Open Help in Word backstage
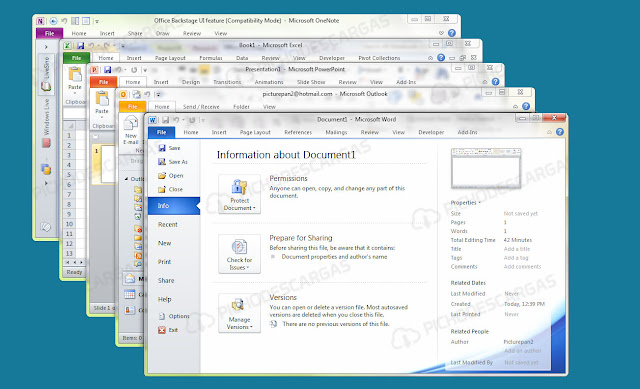 164,299
